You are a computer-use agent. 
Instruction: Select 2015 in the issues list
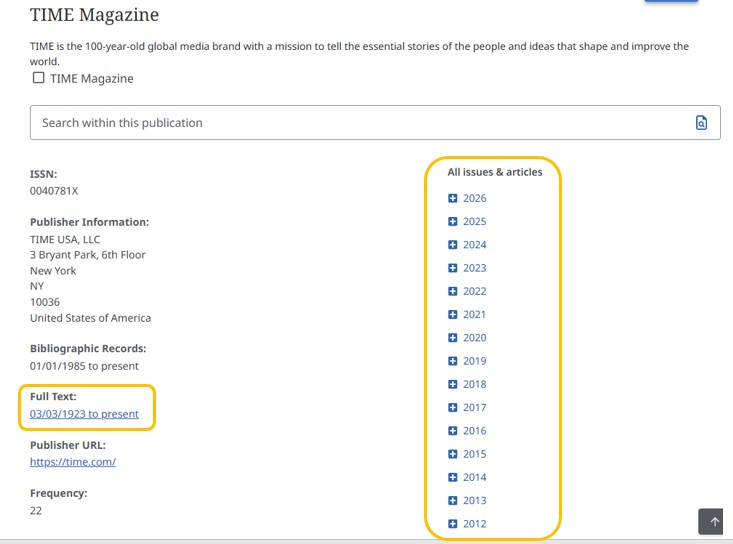click(474, 454)
